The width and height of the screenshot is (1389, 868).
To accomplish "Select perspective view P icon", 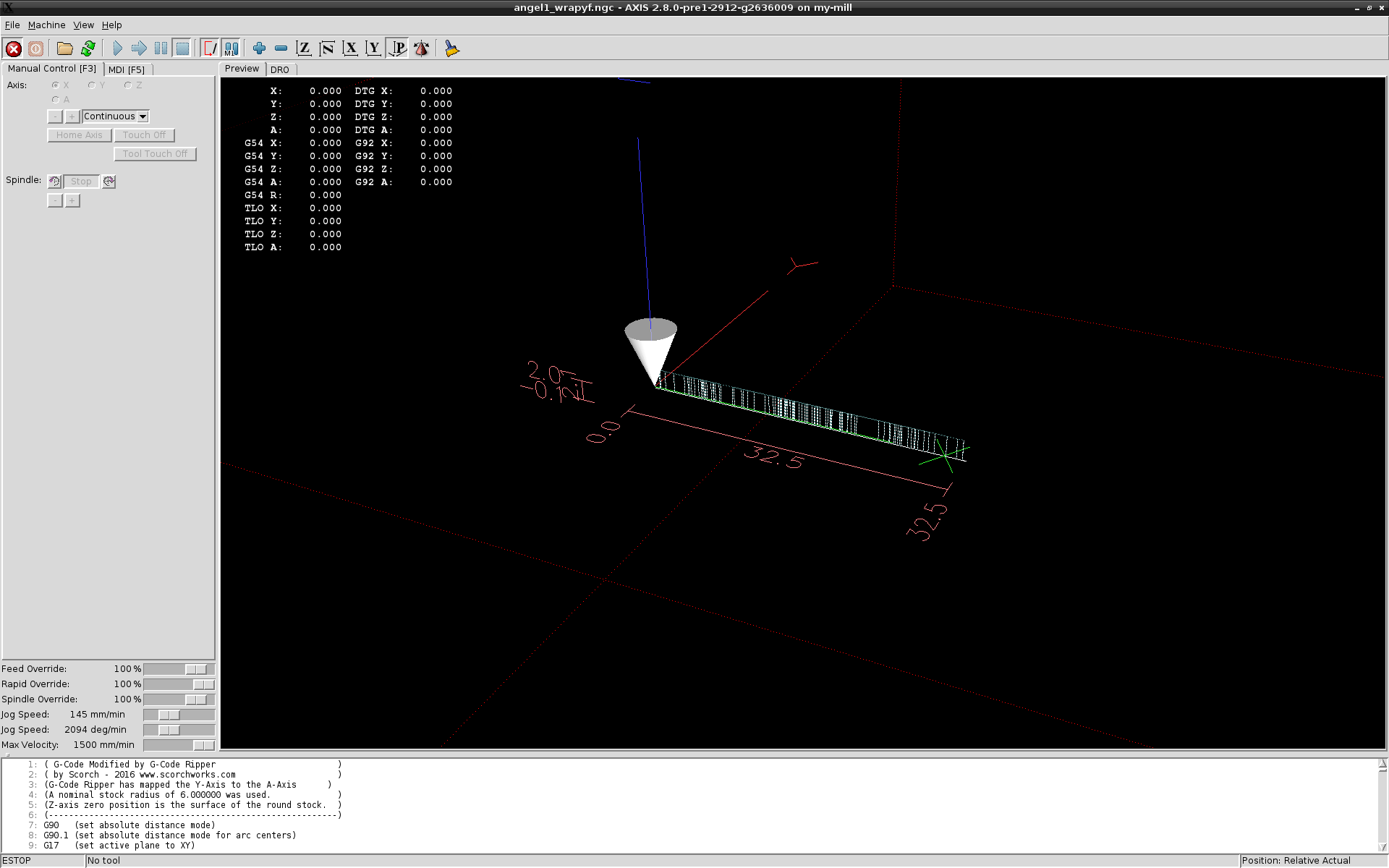I will pyautogui.click(x=398, y=48).
